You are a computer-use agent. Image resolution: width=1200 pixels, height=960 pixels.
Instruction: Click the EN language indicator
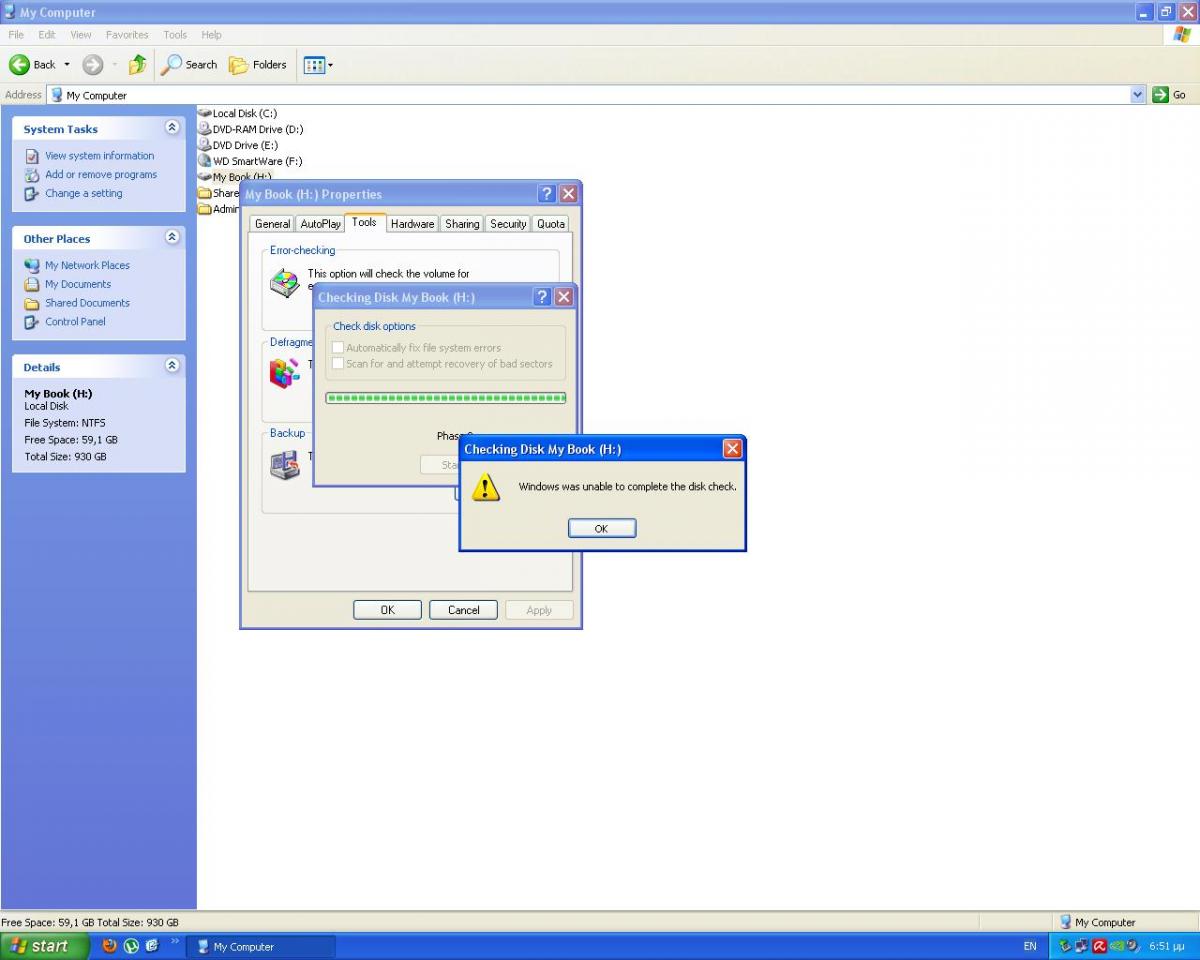click(1030, 946)
